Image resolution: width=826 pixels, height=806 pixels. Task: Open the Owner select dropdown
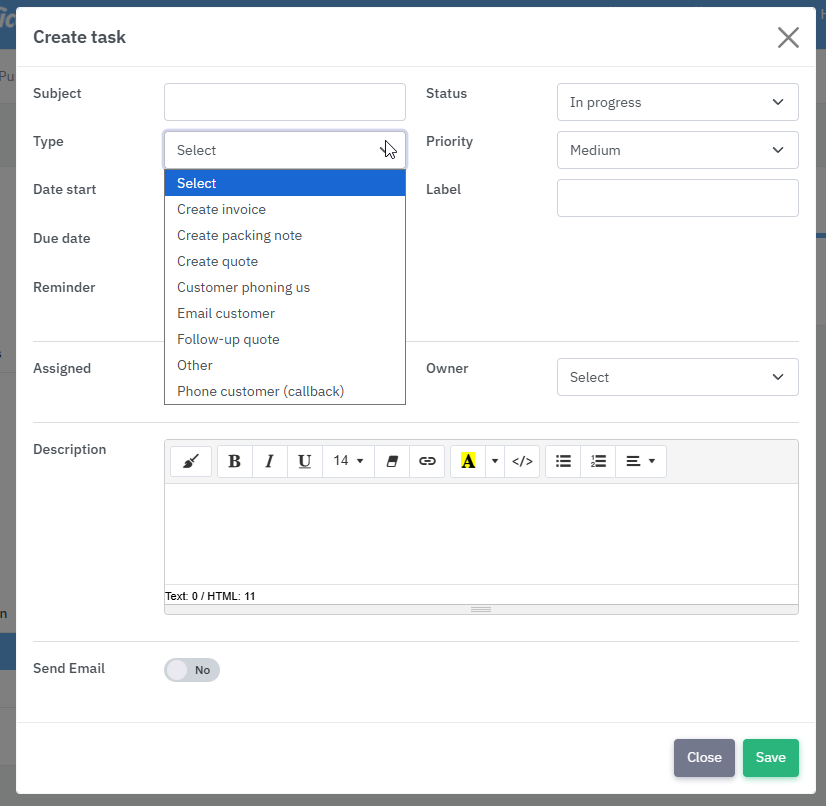pos(677,377)
